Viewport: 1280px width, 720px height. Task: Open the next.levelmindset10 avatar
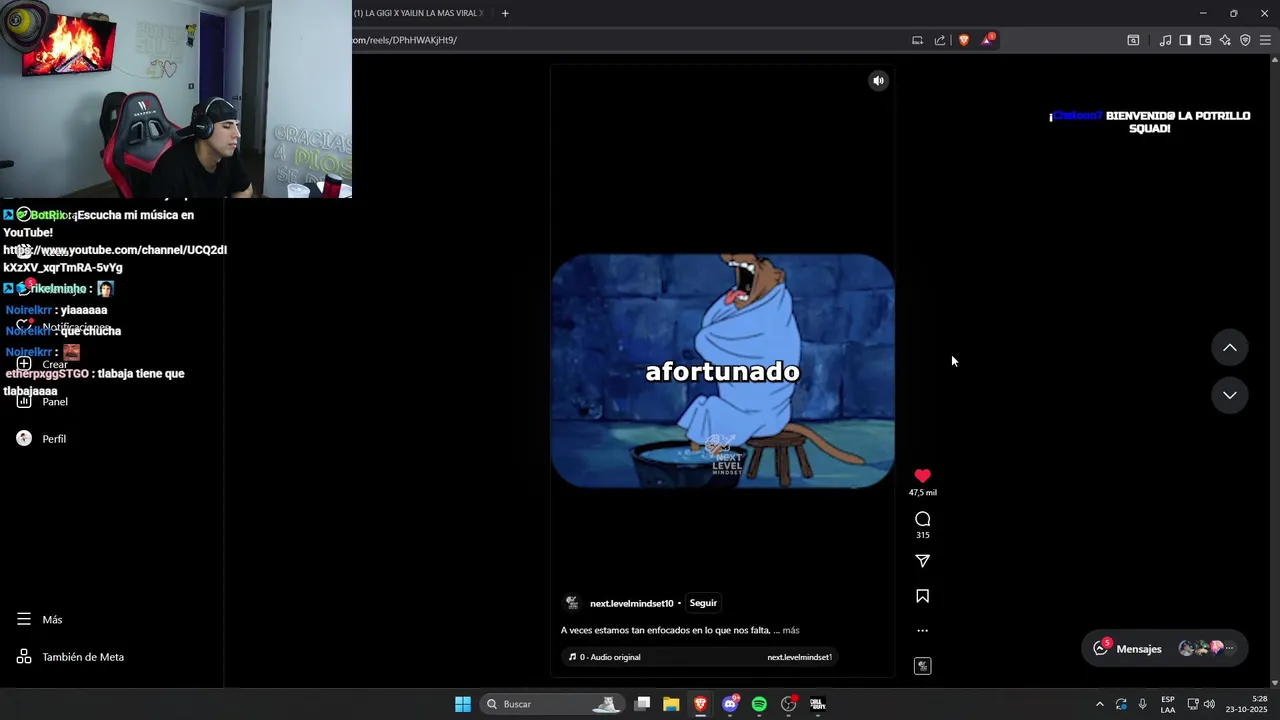click(x=572, y=603)
